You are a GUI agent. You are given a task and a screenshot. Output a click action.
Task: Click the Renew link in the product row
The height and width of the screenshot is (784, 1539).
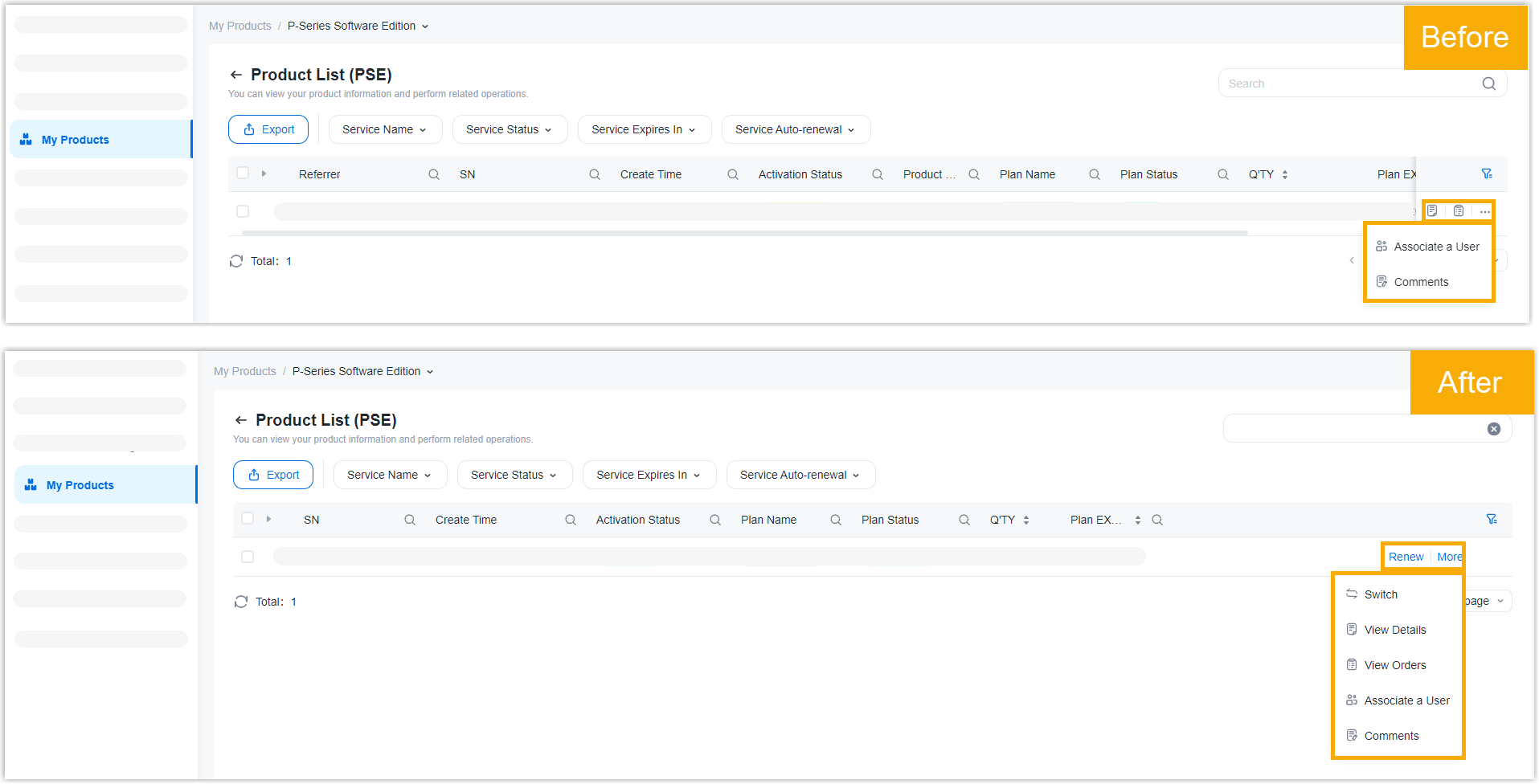(x=1406, y=557)
